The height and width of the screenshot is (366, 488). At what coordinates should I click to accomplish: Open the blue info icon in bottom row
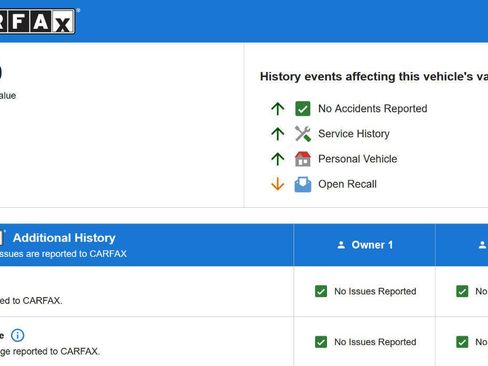18,335
